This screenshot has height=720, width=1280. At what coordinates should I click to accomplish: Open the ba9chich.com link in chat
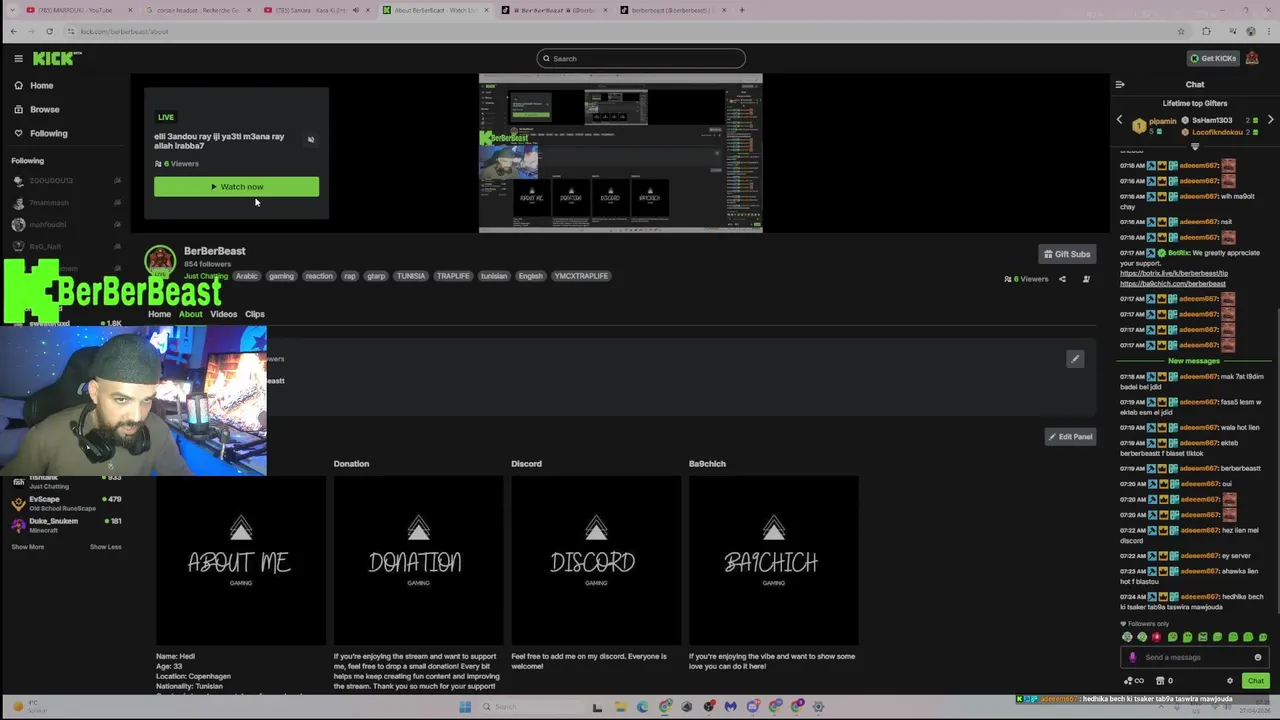(1173, 283)
